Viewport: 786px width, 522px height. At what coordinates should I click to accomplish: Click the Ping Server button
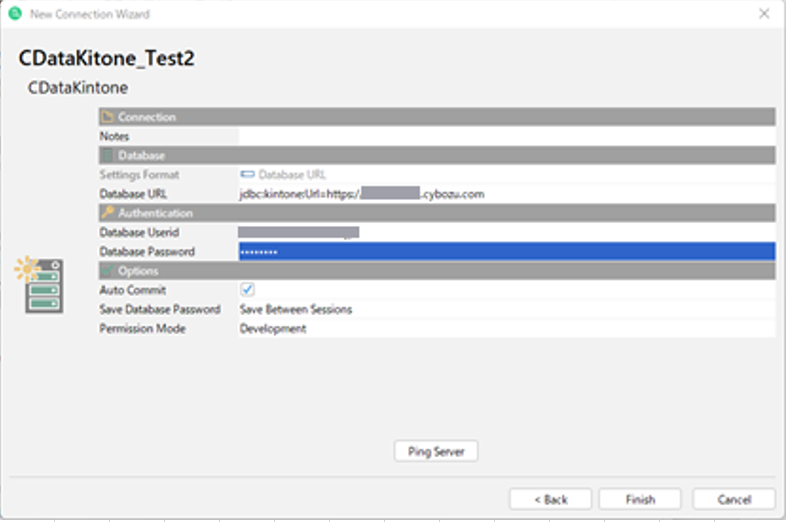pyautogui.click(x=436, y=451)
